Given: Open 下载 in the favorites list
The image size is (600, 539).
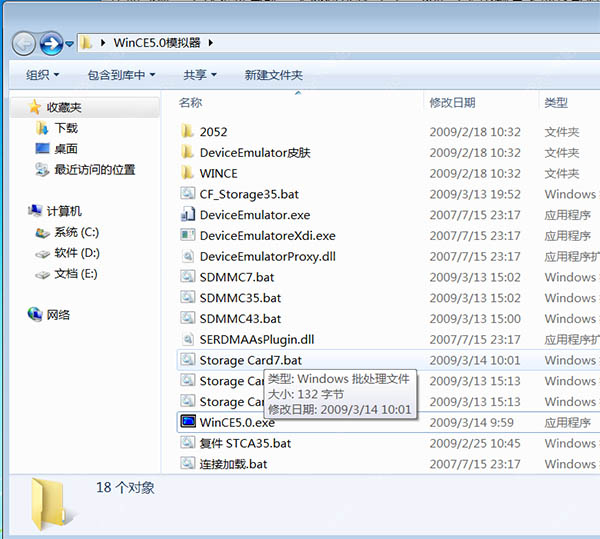Looking at the screenshot, I should click(66, 128).
